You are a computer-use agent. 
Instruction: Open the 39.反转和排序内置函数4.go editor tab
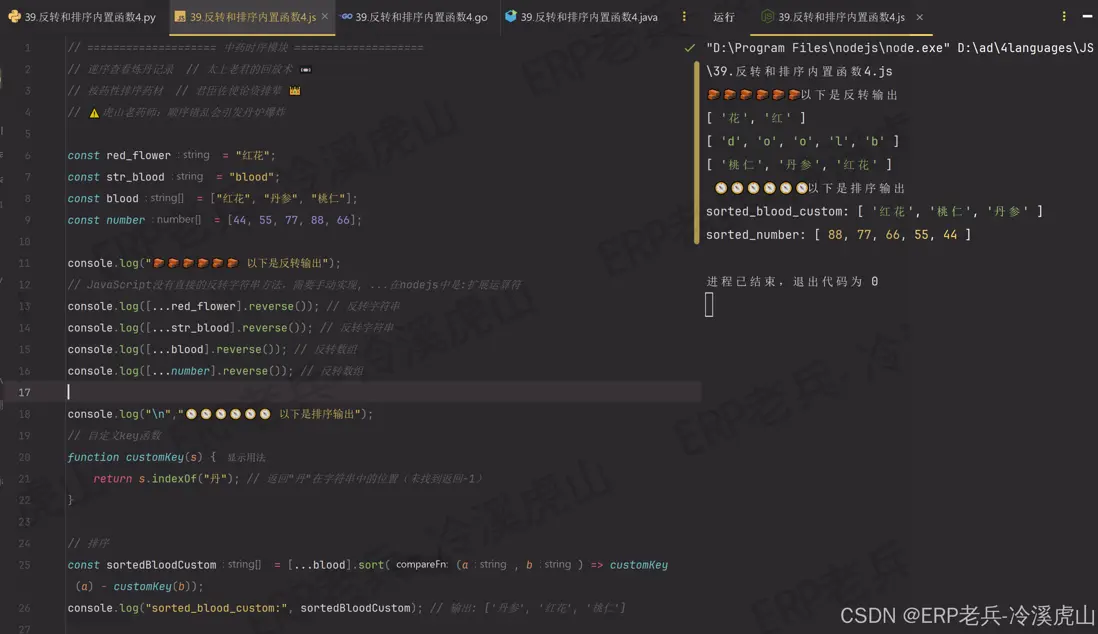[415, 17]
